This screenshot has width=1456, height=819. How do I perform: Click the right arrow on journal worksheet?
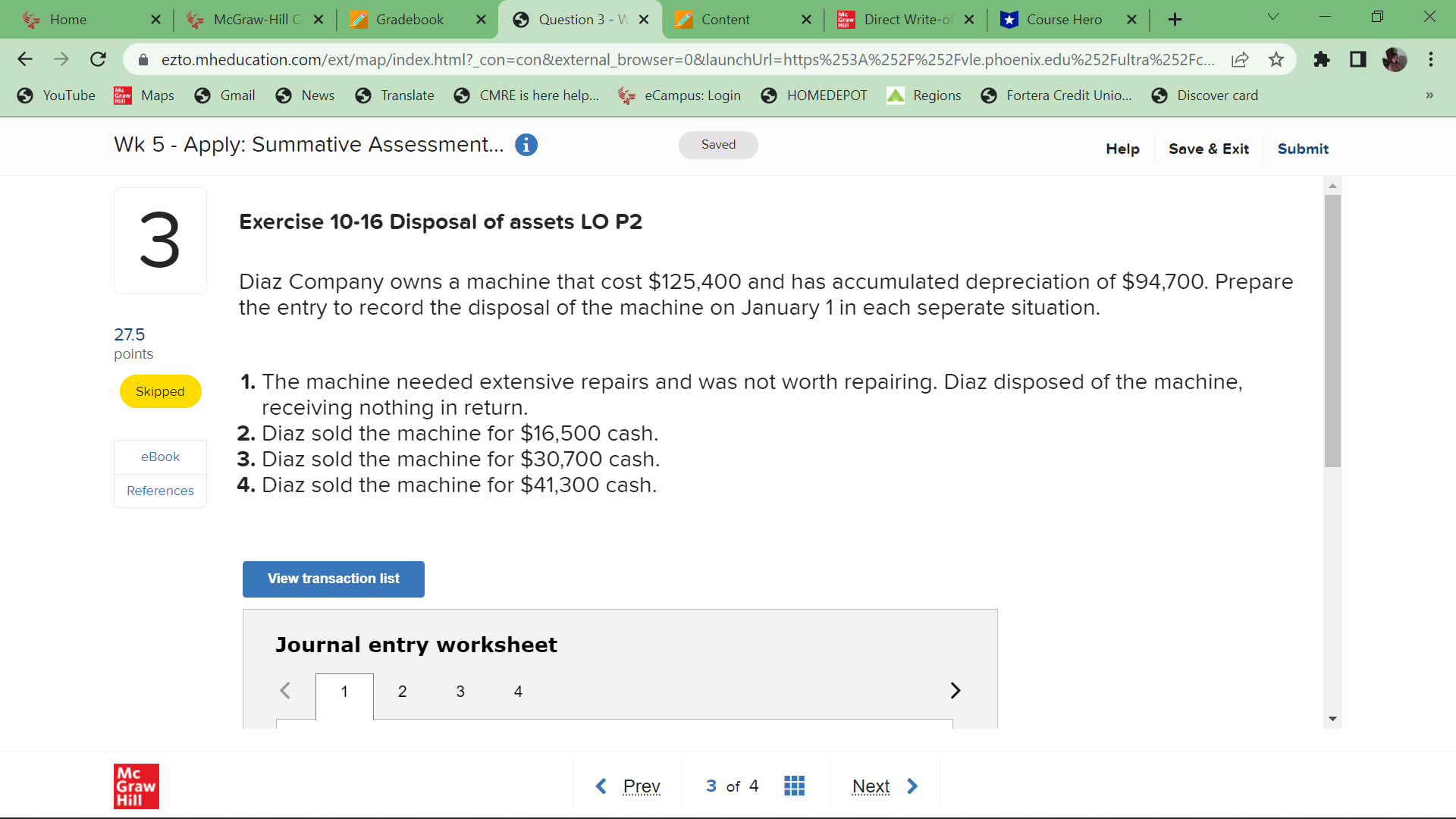click(955, 690)
